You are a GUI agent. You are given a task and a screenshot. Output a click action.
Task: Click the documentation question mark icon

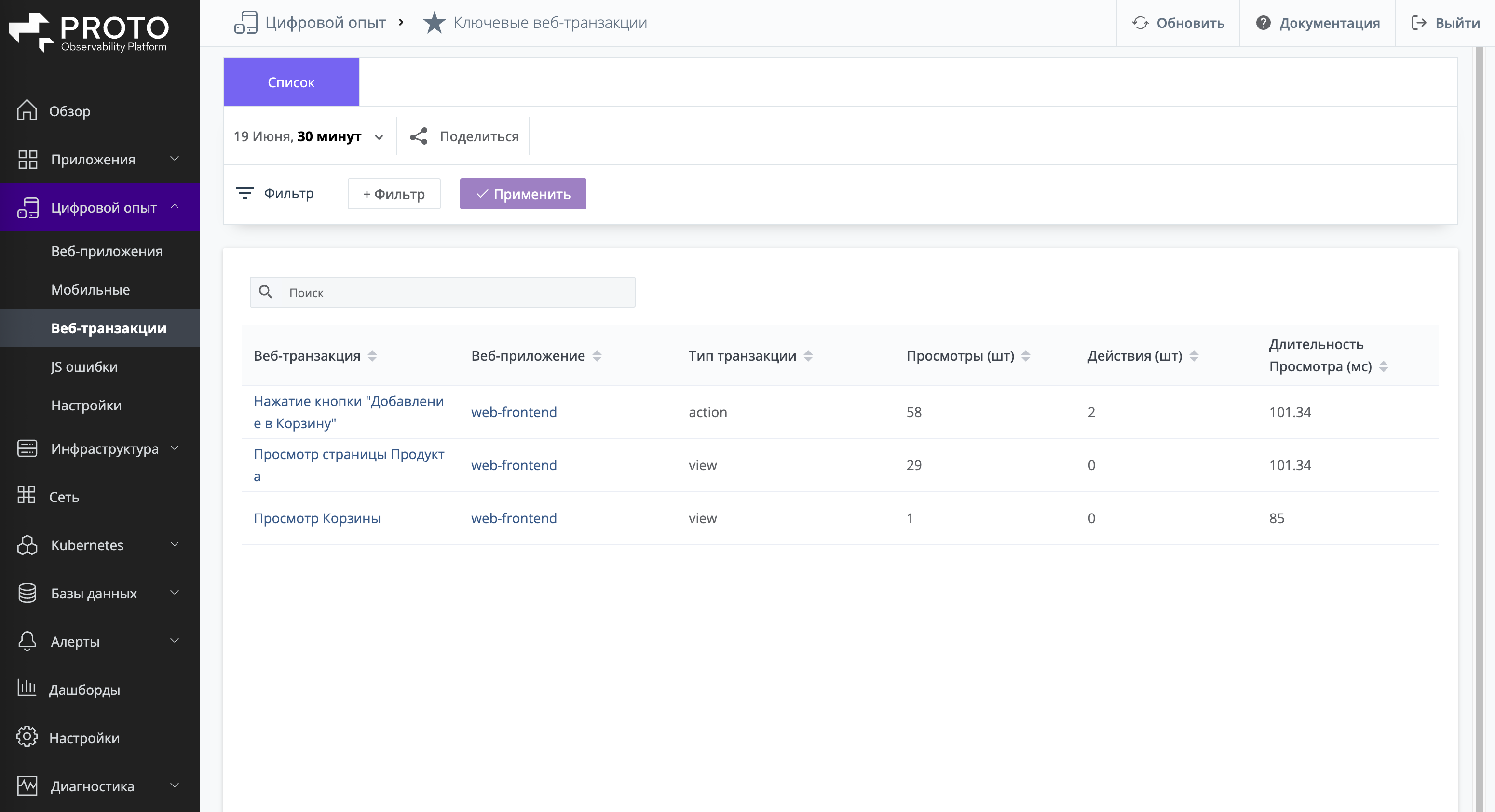tap(1263, 23)
